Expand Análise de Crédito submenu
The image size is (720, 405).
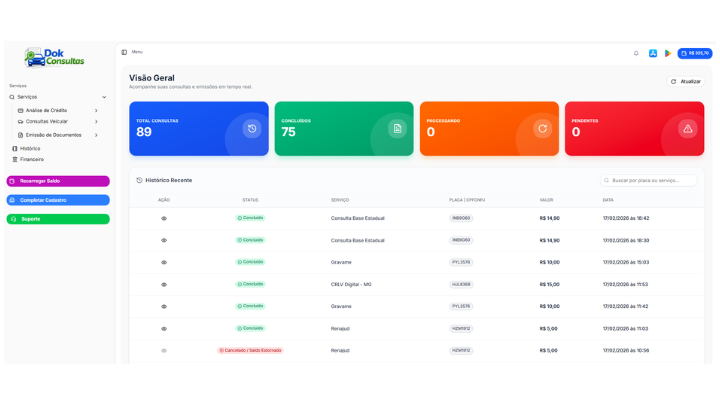pos(96,111)
